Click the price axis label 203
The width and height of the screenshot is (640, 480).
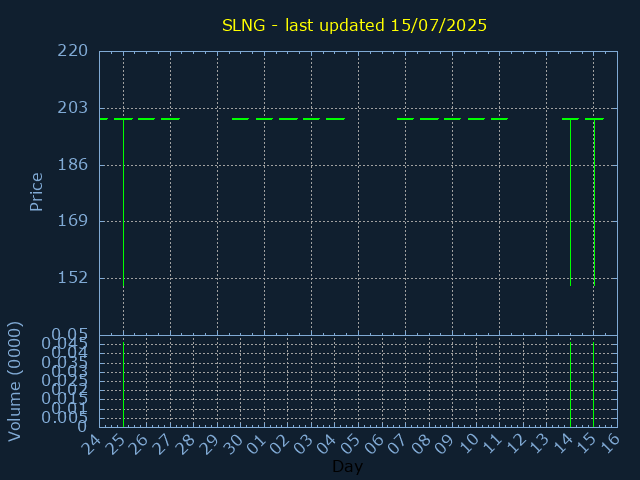click(73, 108)
